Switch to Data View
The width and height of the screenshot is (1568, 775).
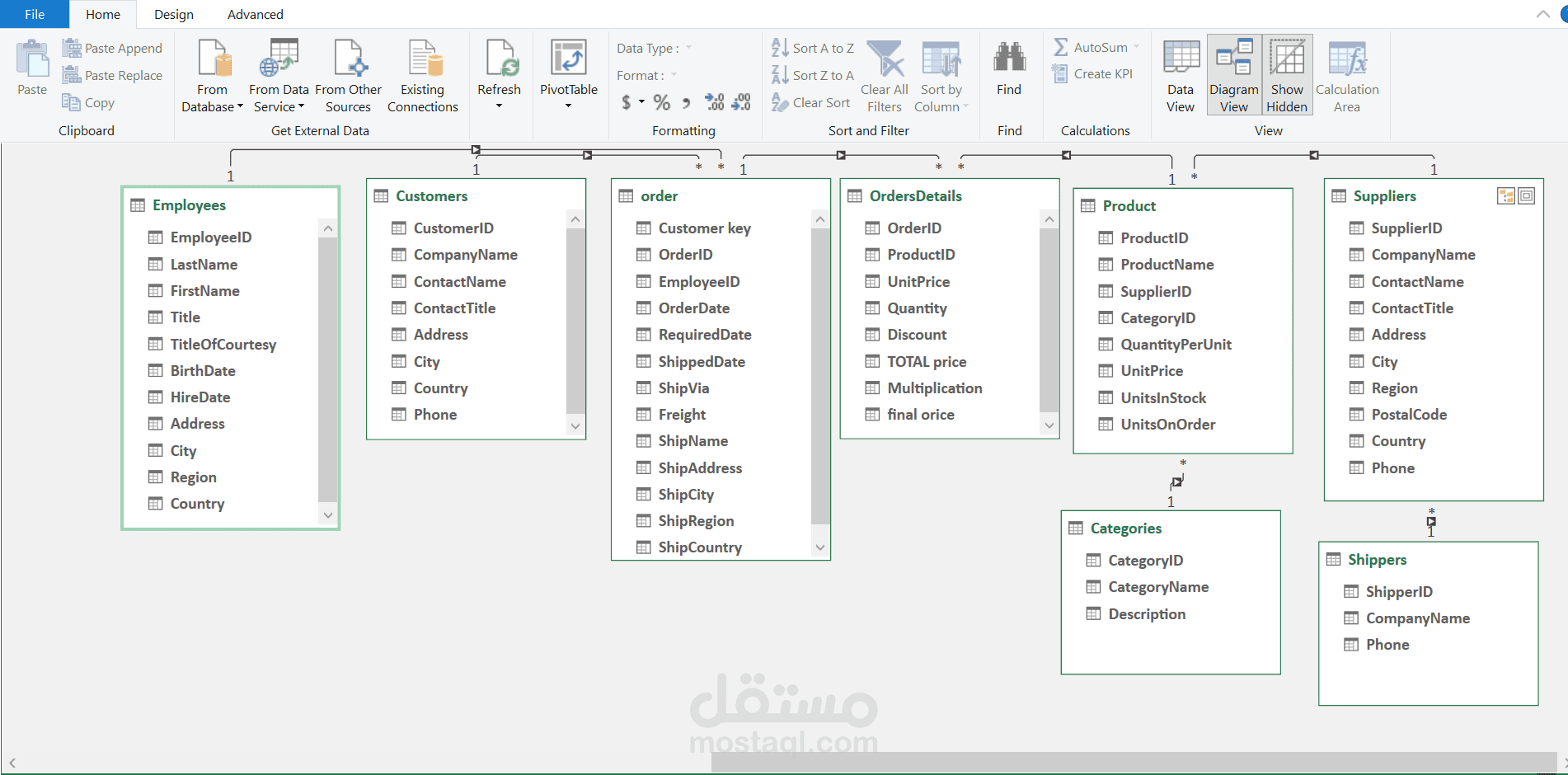click(x=1180, y=74)
